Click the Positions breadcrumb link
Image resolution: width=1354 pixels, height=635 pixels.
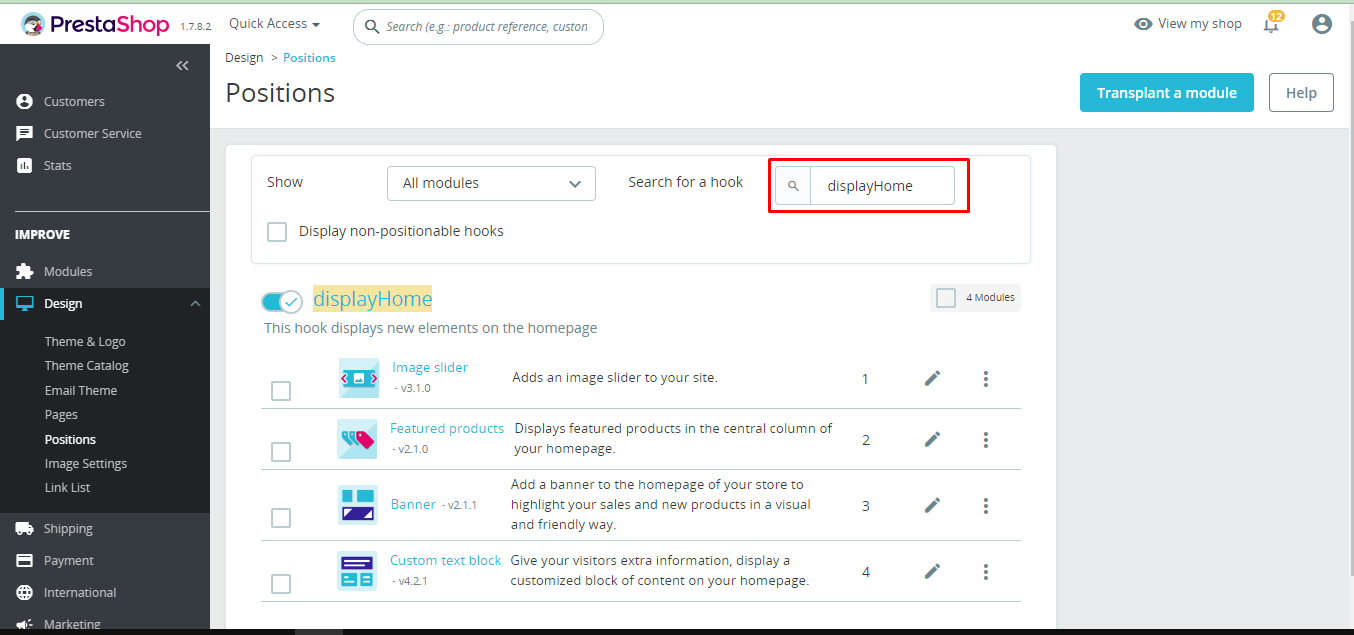pos(309,58)
